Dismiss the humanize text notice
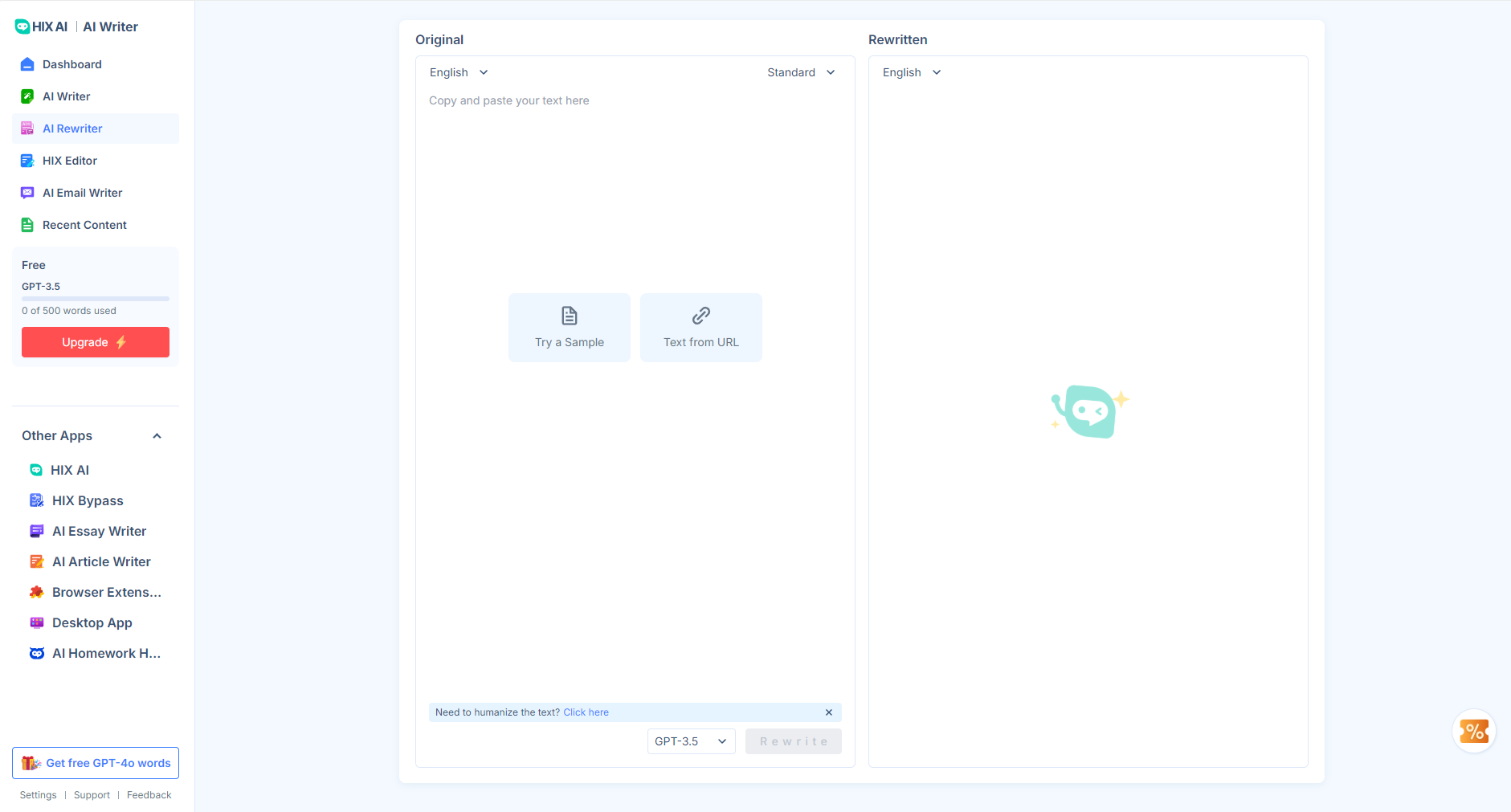Viewport: 1511px width, 812px height. [x=829, y=712]
